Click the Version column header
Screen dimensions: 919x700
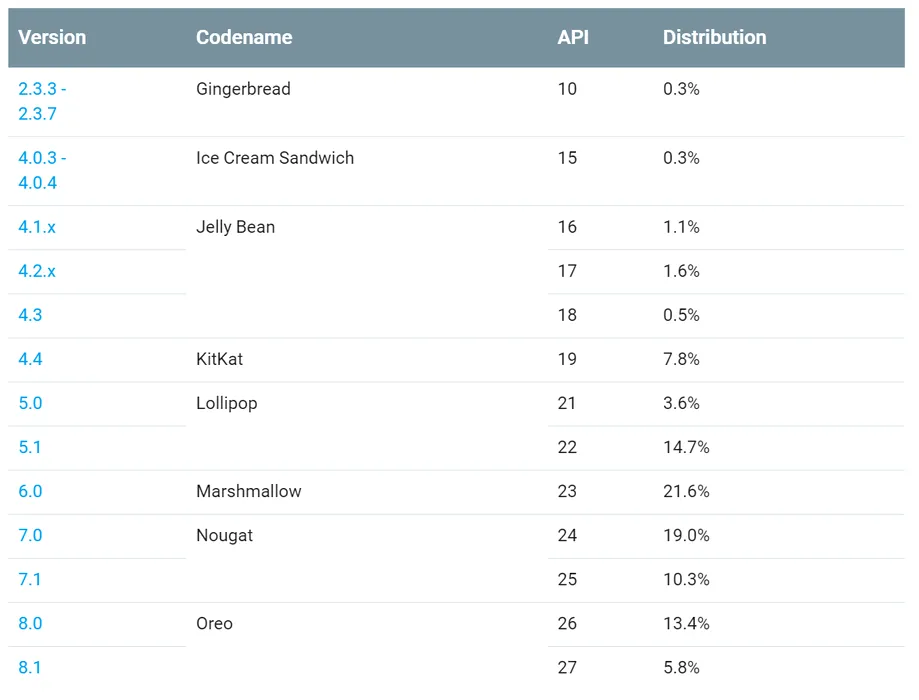[x=52, y=37]
